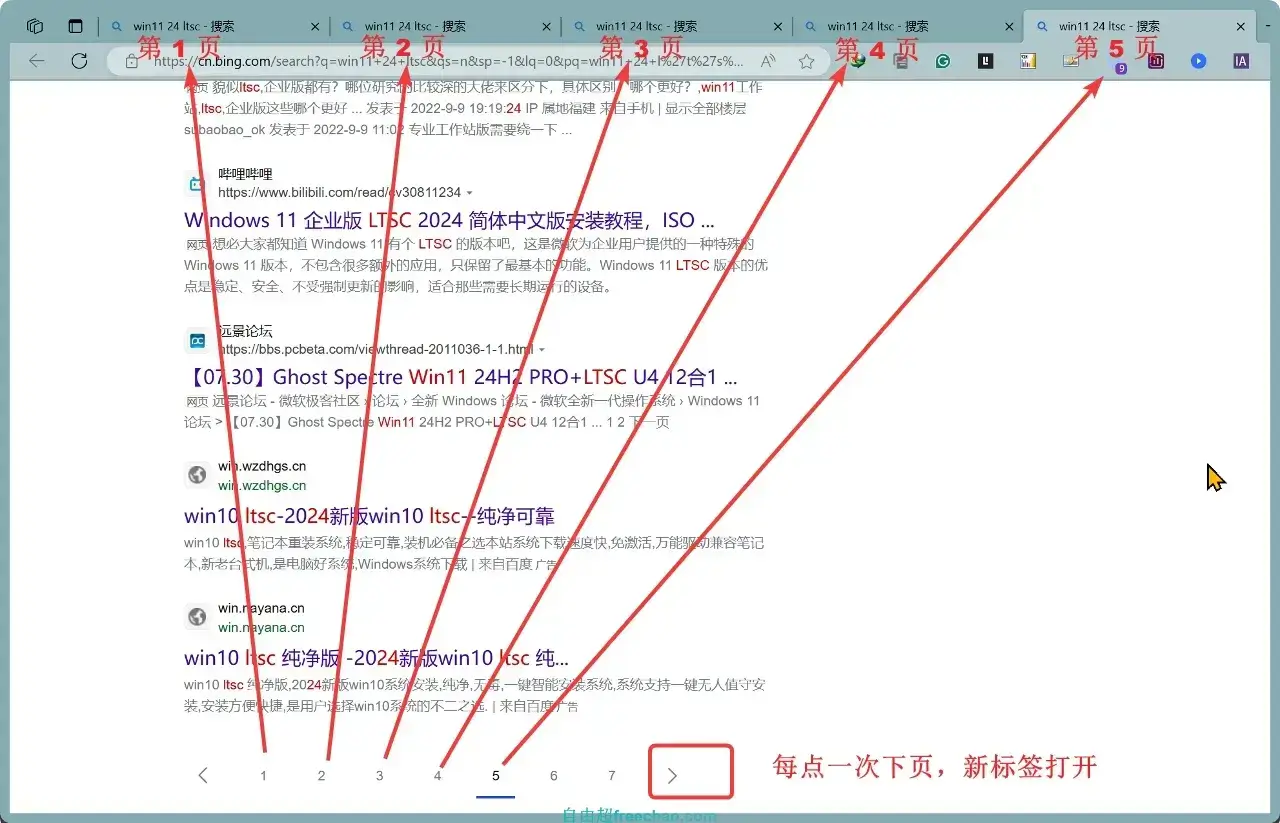Open the IA extension icon
Image resolution: width=1280 pixels, height=823 pixels.
tap(1241, 61)
